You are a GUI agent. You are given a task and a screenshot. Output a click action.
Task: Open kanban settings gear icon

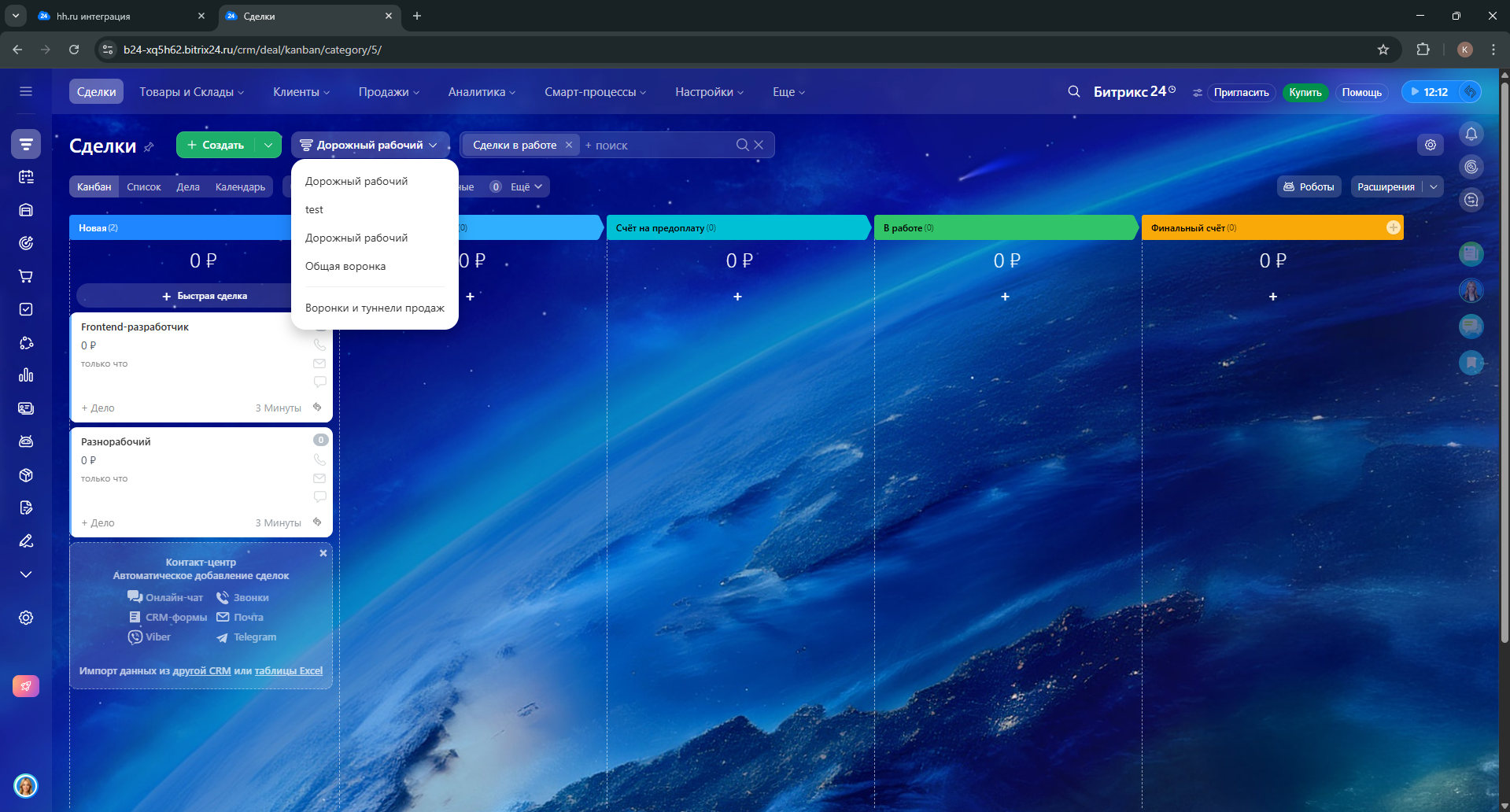(1430, 145)
